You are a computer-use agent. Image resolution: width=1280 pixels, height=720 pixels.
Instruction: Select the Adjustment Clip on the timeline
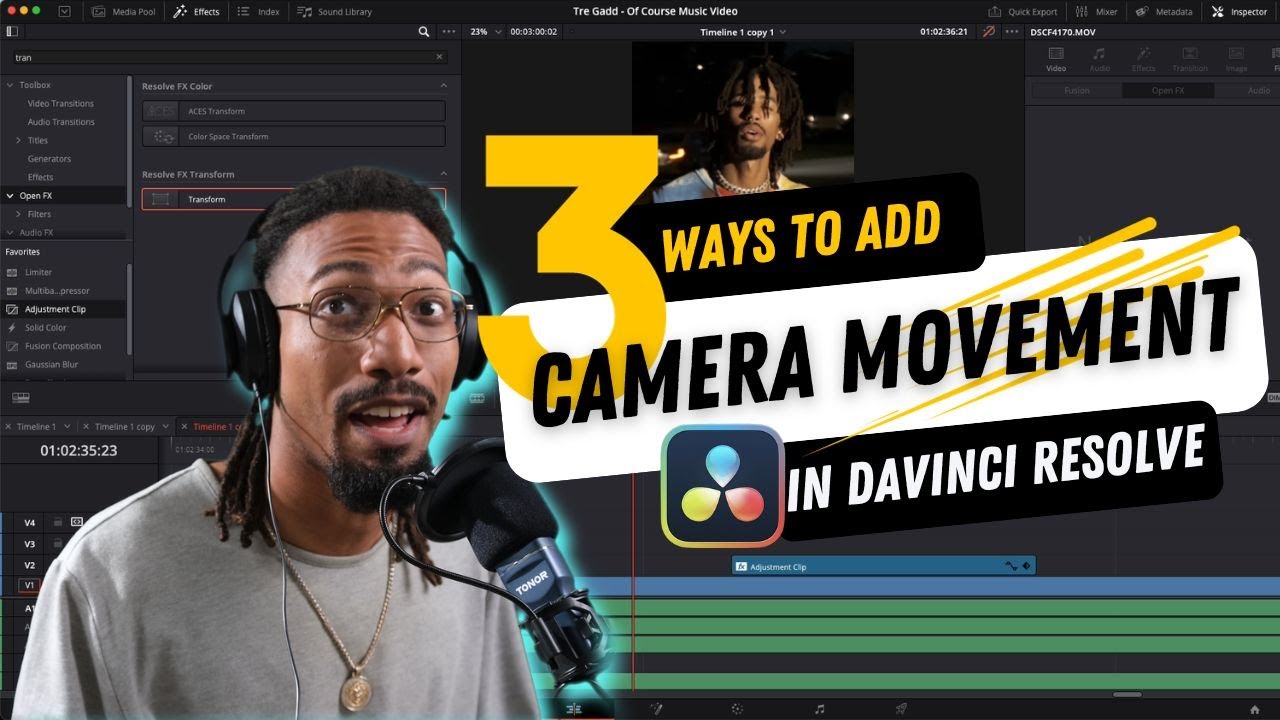(883, 567)
